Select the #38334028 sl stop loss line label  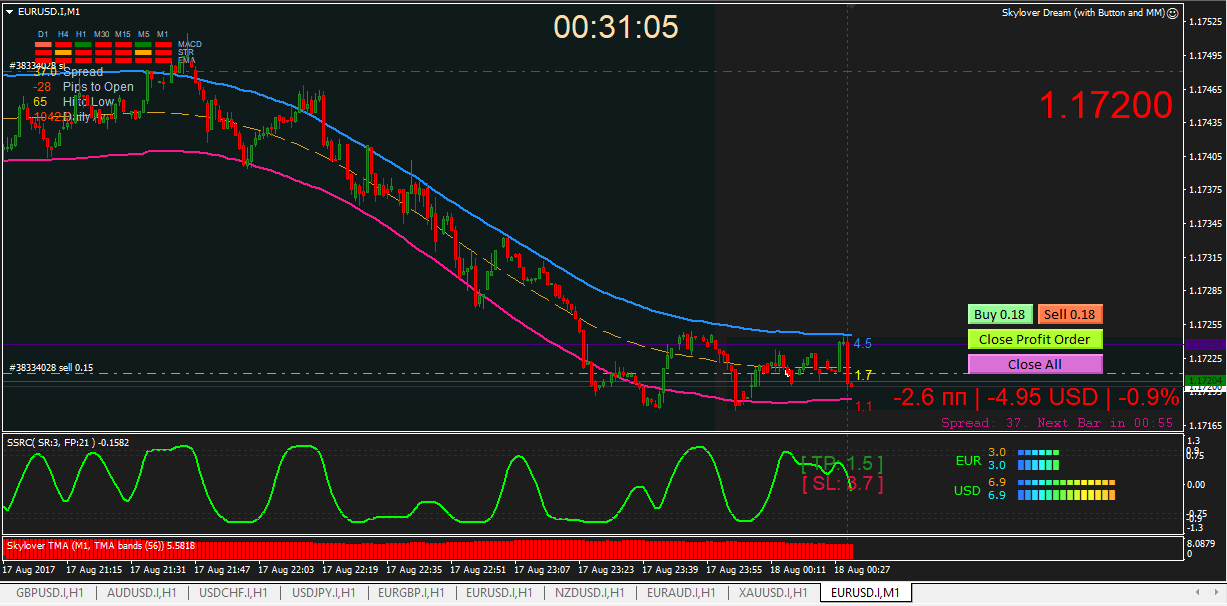(38, 66)
